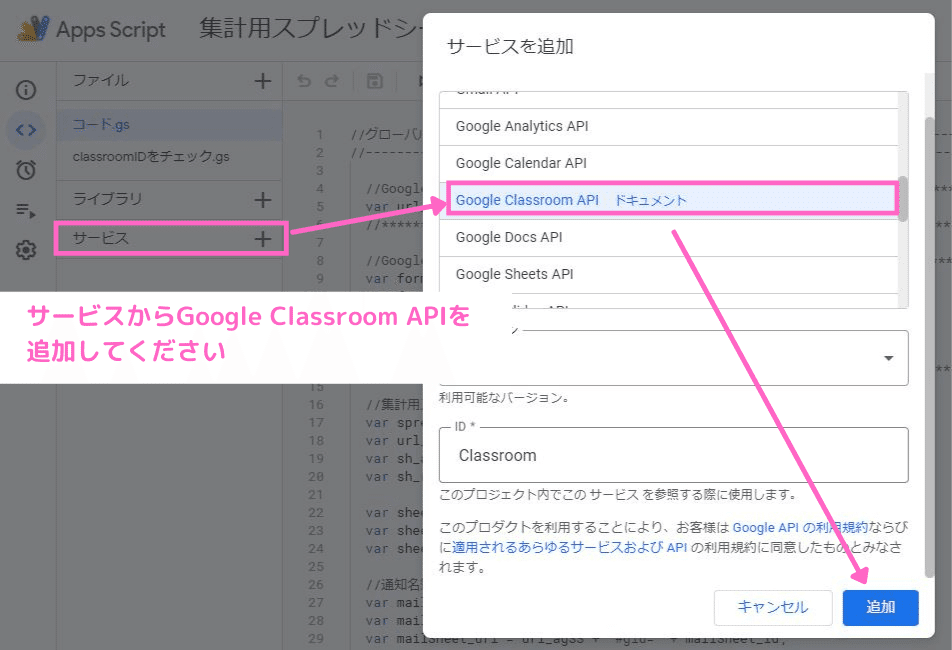Click the dialog's outer scrollbar
This screenshot has width=952, height=650.
(x=929, y=346)
